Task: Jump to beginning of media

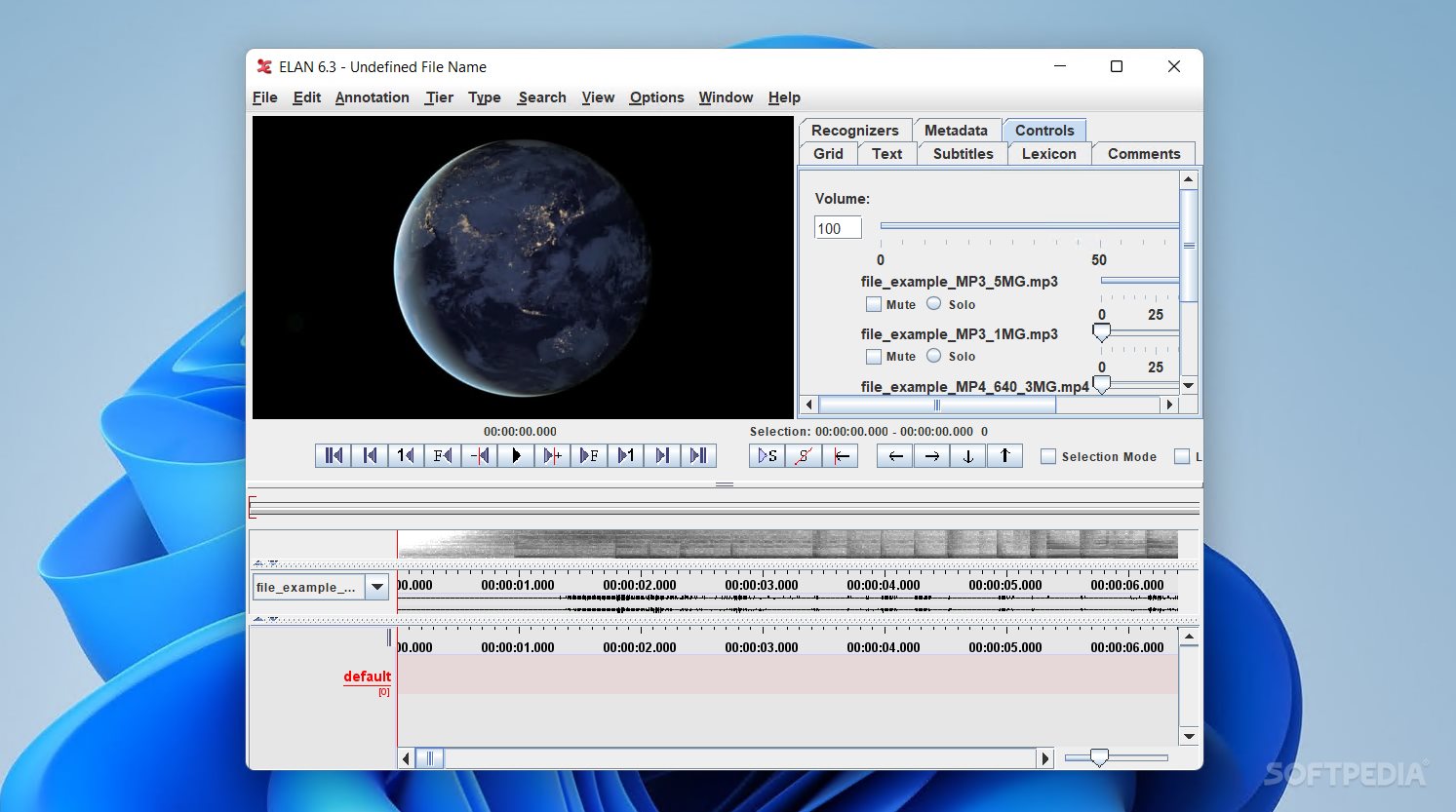Action: pos(334,456)
